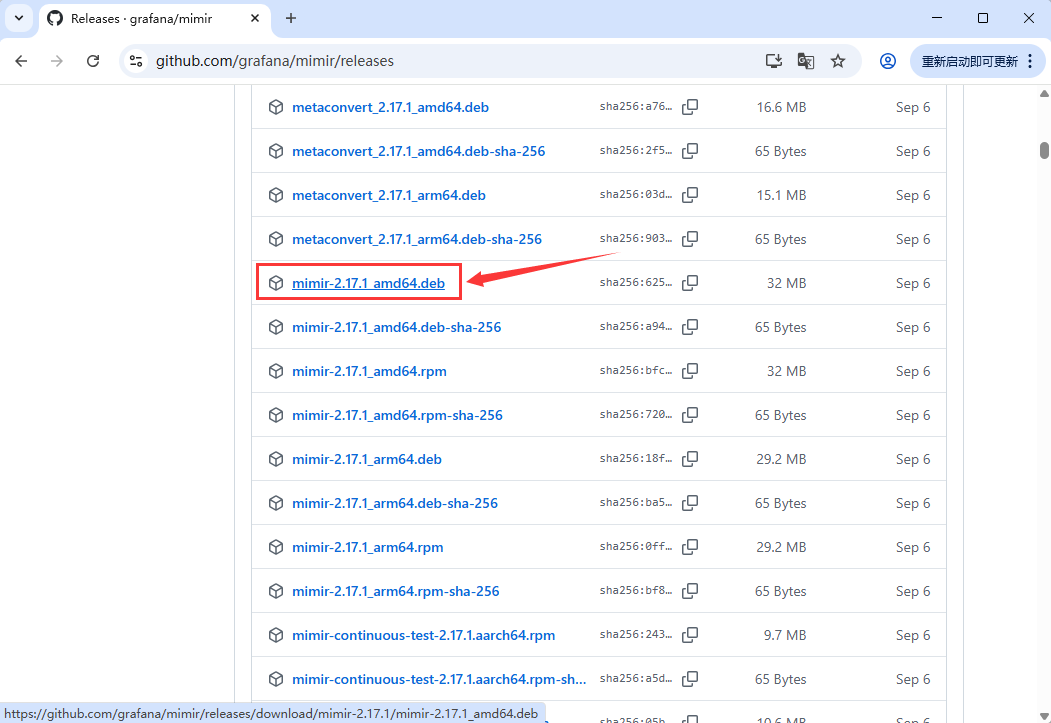1051x723 pixels.
Task: Click the mimir-2.17.1_amd64.rpm link
Action: click(369, 371)
